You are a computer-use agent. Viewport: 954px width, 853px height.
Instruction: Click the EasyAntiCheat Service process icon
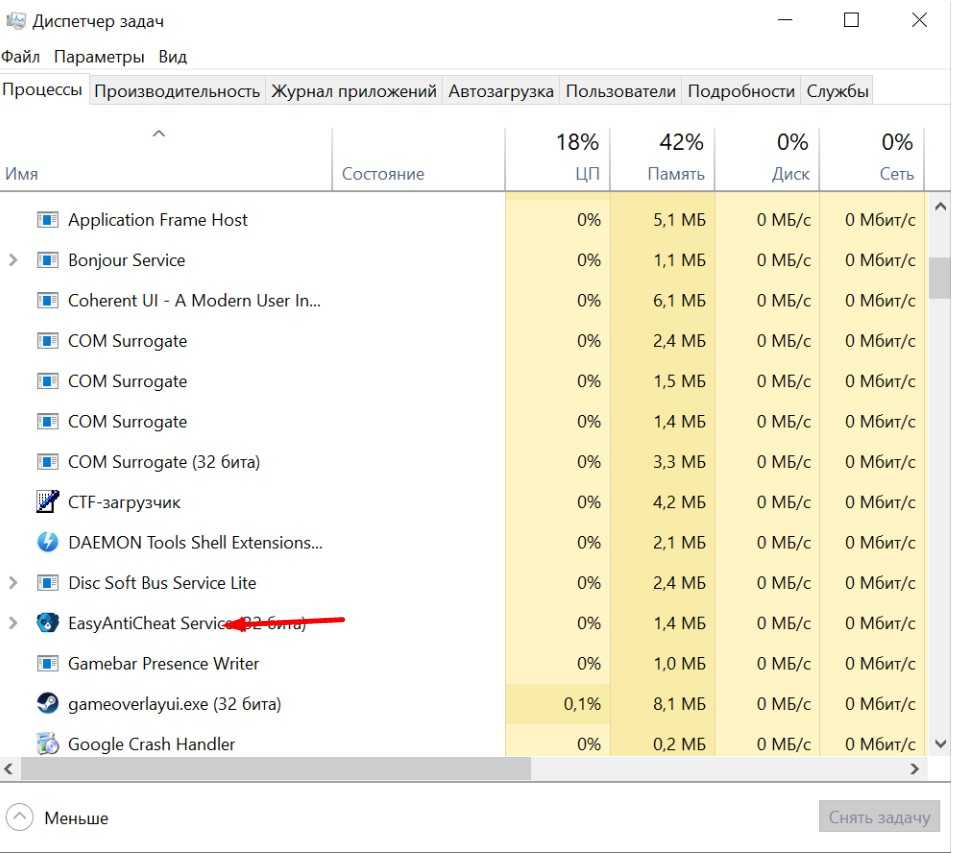47,623
